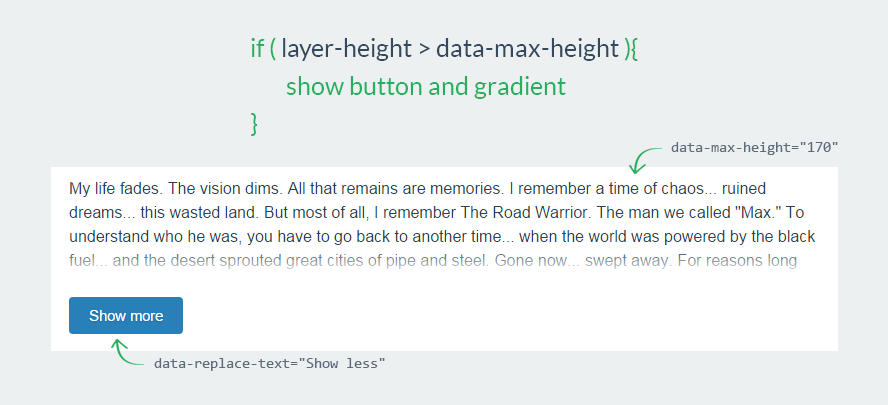Click the faded line starting with "fuel..."

tap(433, 261)
